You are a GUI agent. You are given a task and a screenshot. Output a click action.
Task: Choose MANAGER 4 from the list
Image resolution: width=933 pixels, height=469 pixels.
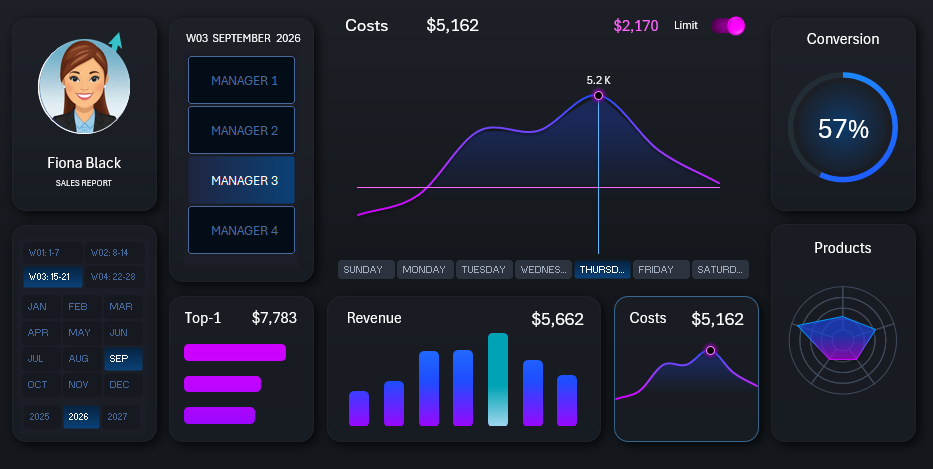[241, 231]
